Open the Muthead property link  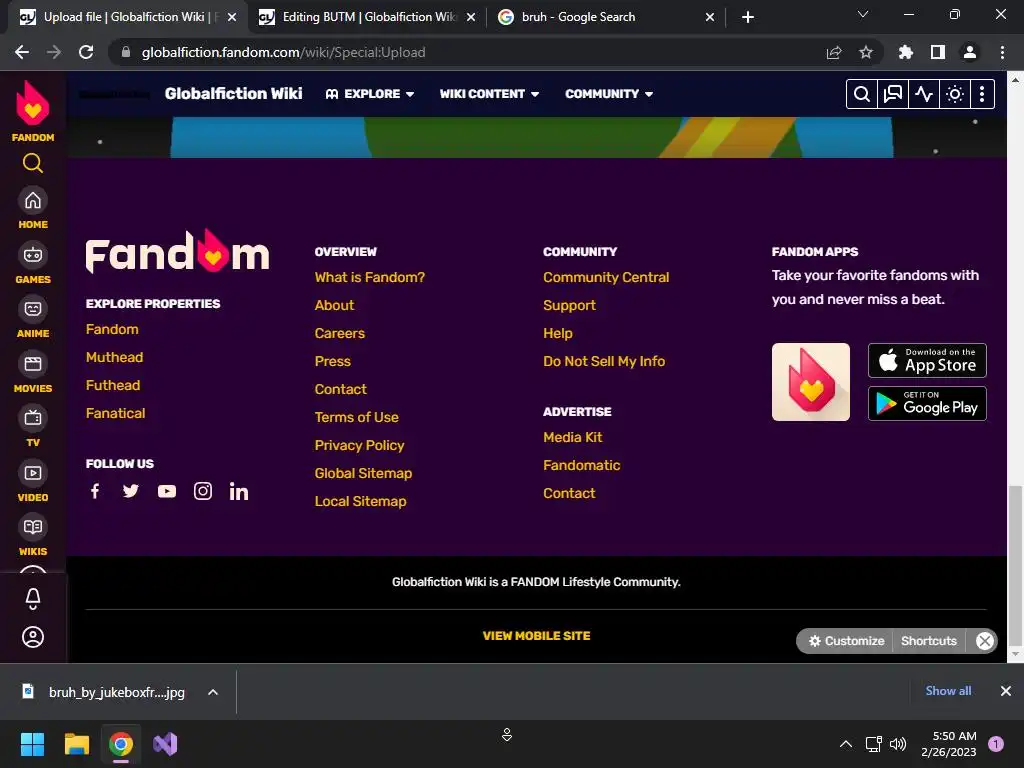pyautogui.click(x=114, y=357)
